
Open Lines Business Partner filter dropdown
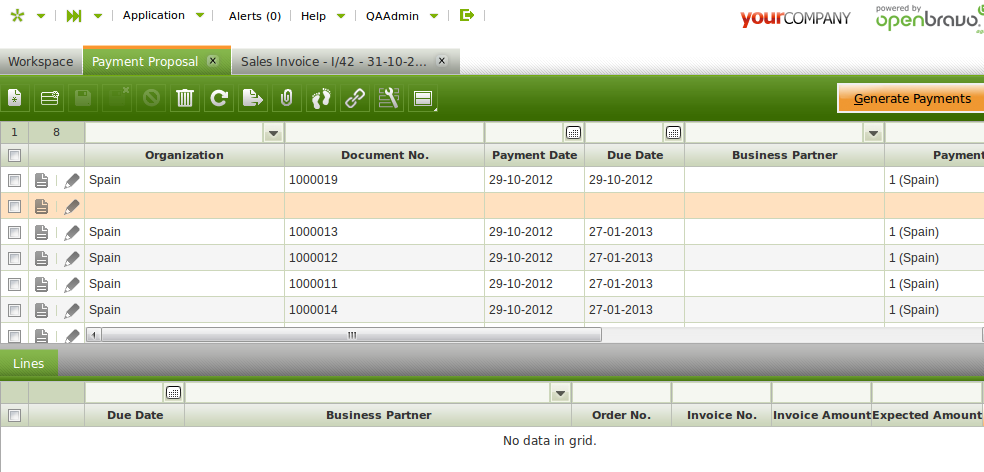[560, 394]
